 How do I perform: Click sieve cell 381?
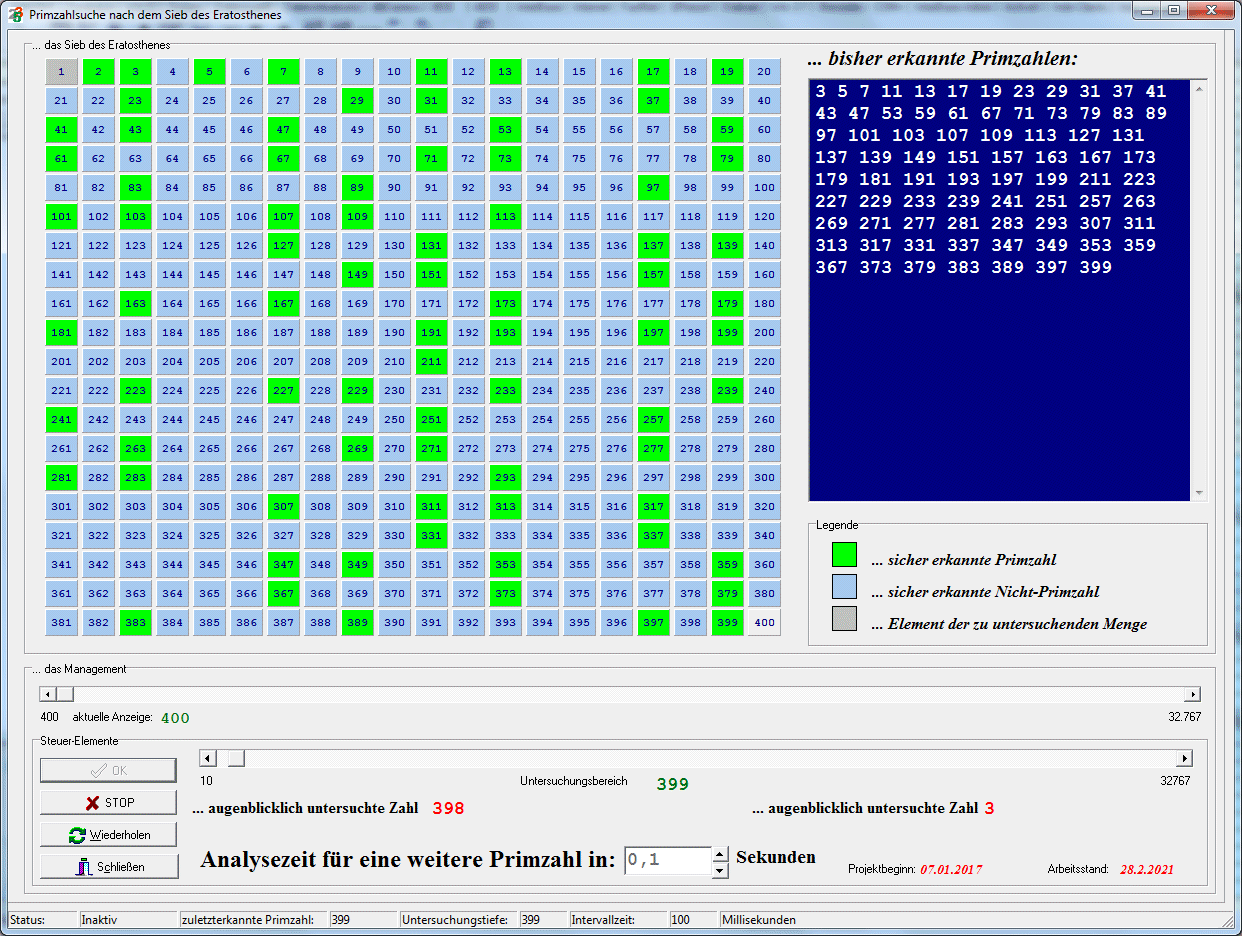coord(62,623)
